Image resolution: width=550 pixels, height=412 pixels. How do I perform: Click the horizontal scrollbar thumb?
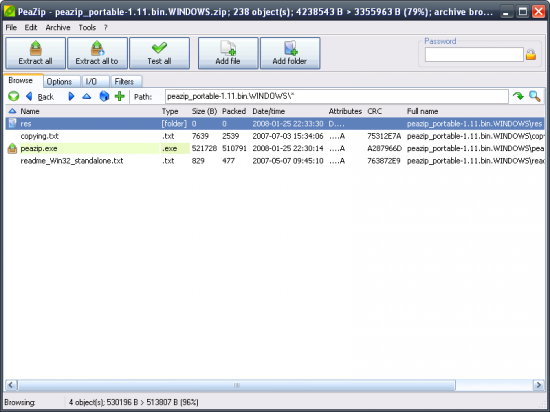[x=236, y=385]
